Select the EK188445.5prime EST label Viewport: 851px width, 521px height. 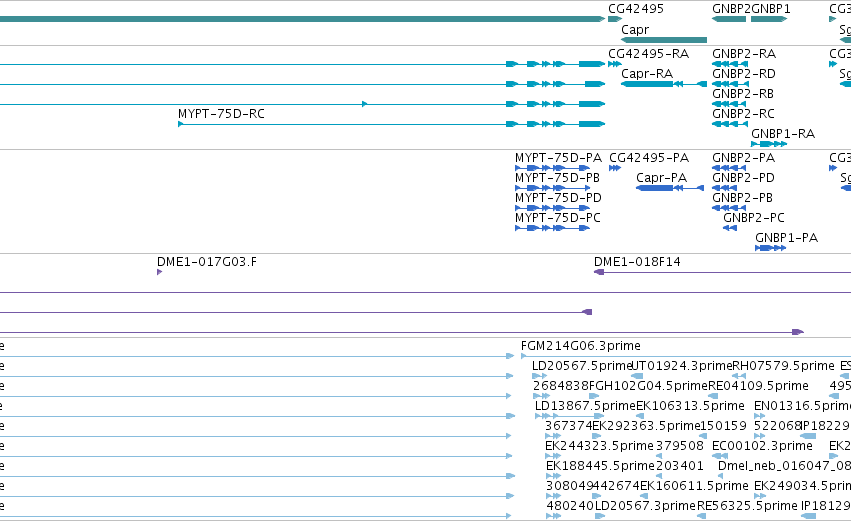pyautogui.click(x=600, y=466)
